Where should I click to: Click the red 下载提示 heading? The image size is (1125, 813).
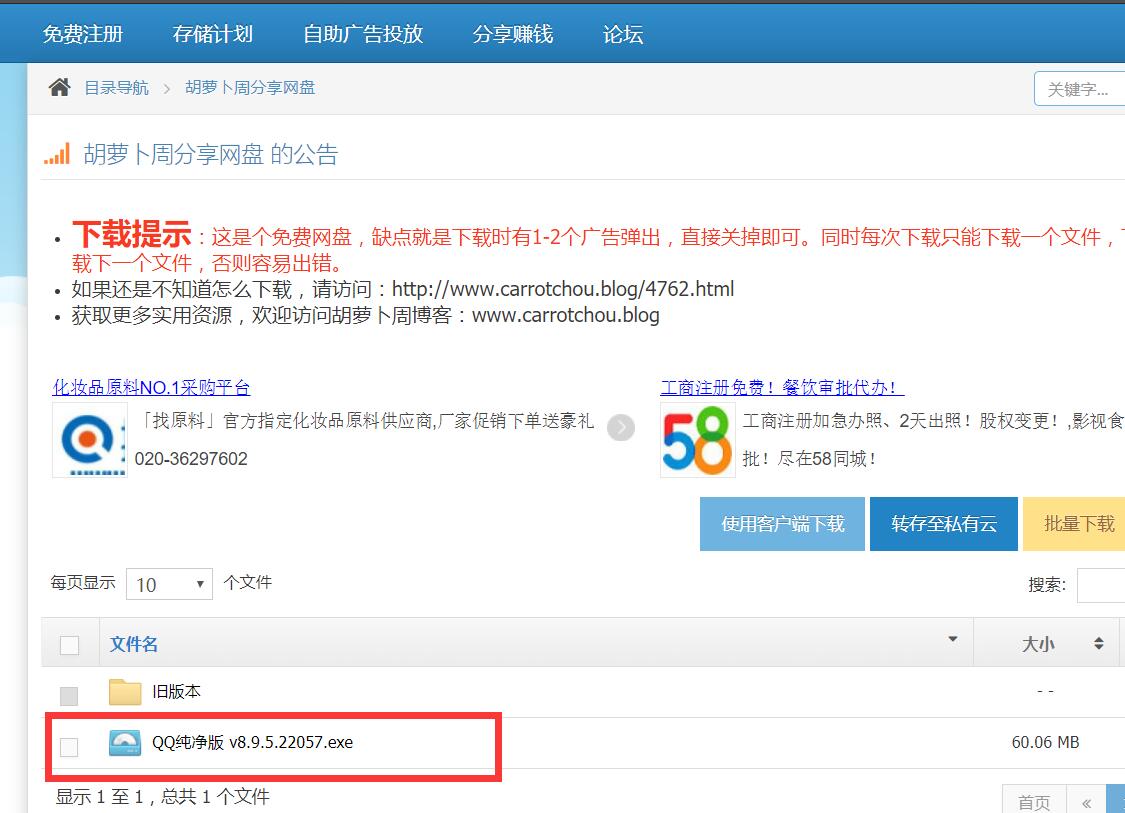pyautogui.click(x=132, y=234)
